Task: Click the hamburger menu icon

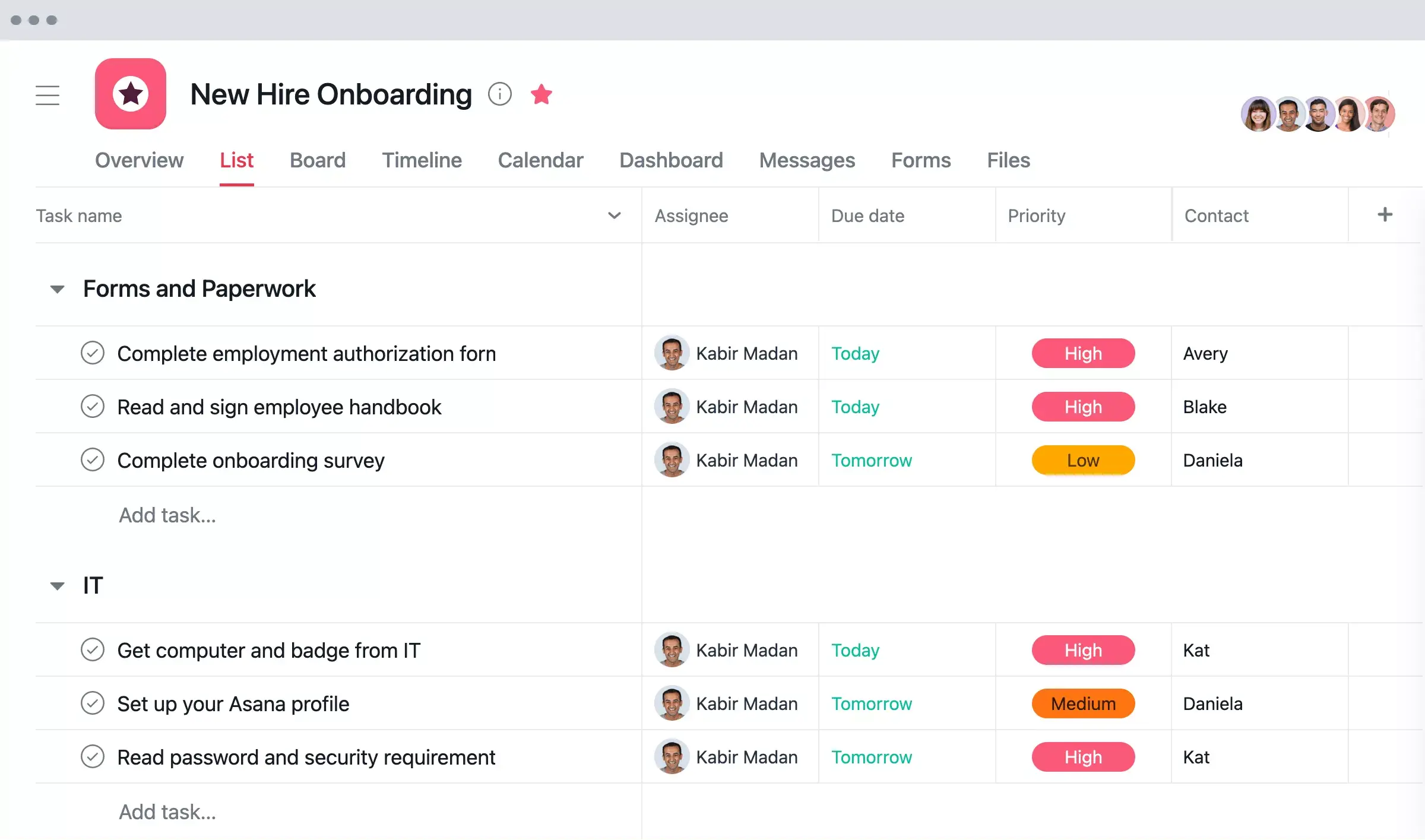Action: tap(48, 95)
